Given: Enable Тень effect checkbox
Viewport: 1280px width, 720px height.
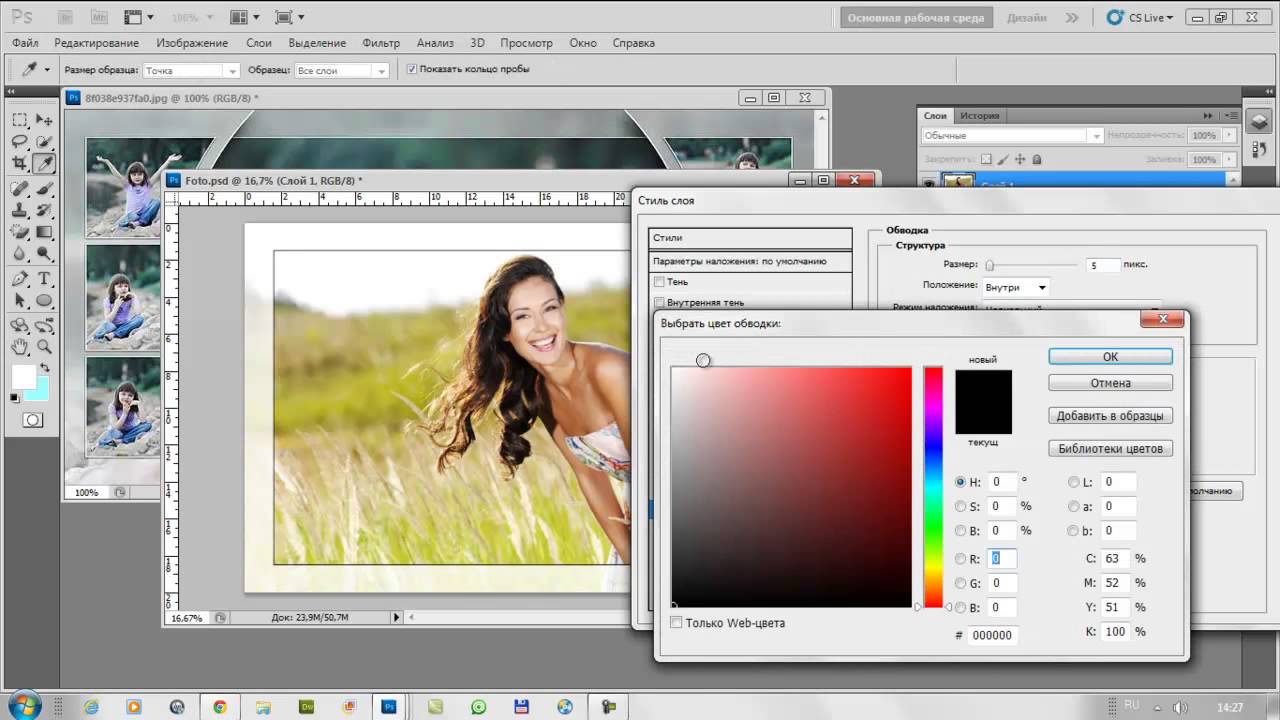Looking at the screenshot, I should (659, 282).
